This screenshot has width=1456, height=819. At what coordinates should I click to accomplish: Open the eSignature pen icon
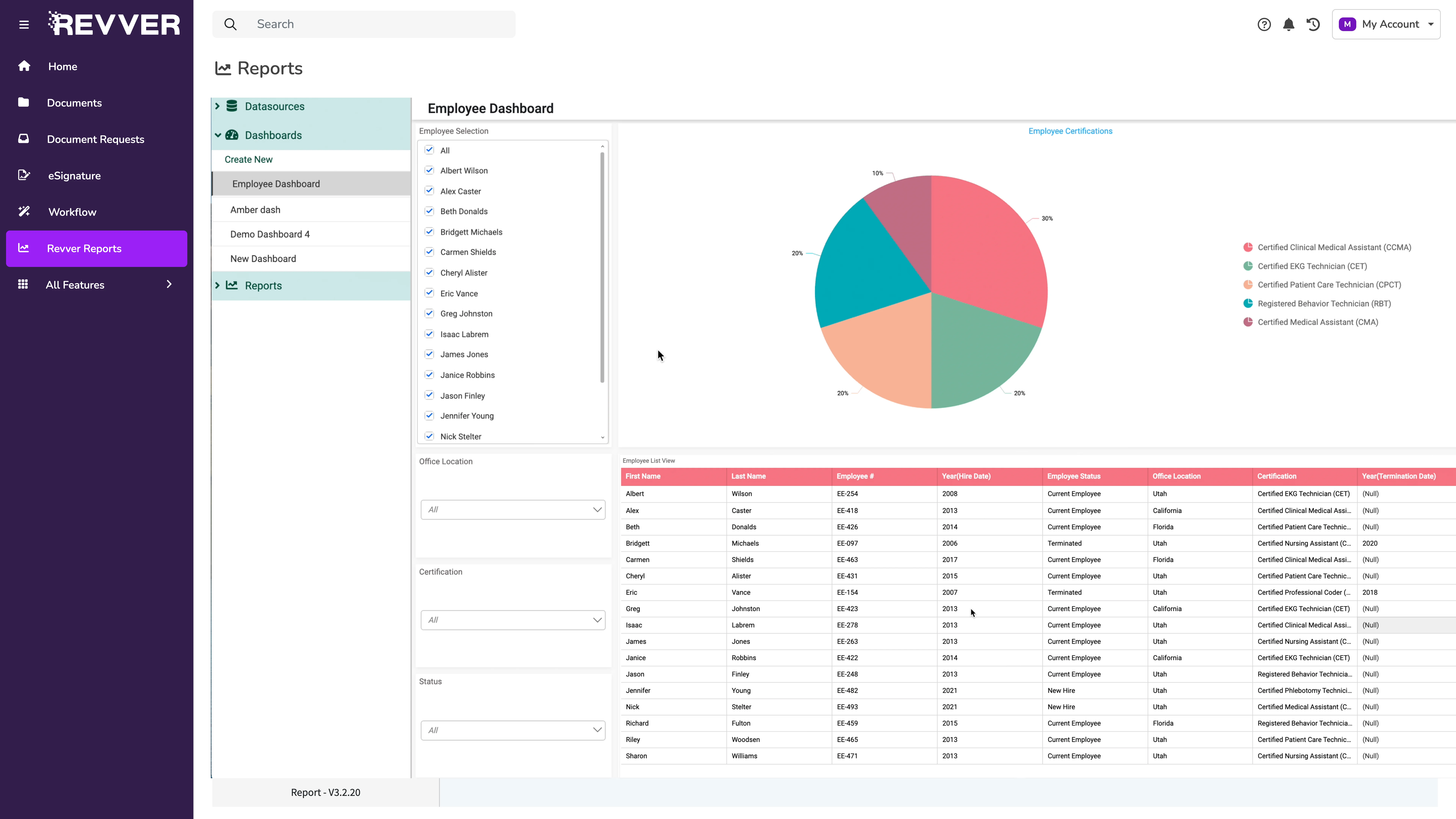click(x=24, y=175)
